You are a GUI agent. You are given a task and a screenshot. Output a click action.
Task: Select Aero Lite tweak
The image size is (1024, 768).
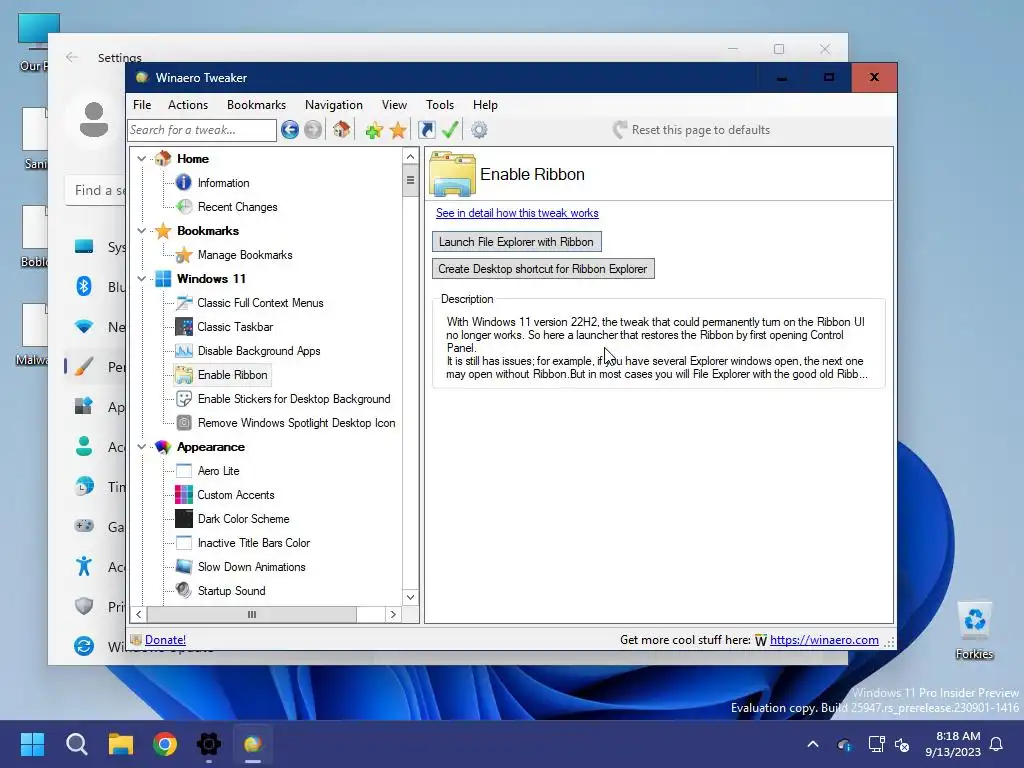pos(218,471)
